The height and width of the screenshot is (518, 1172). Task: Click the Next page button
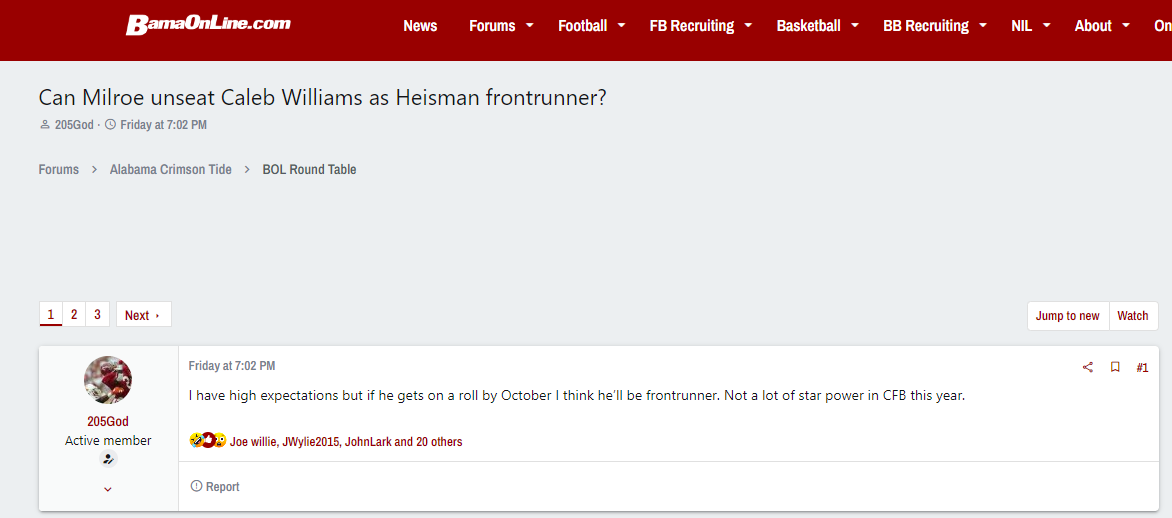(x=143, y=315)
